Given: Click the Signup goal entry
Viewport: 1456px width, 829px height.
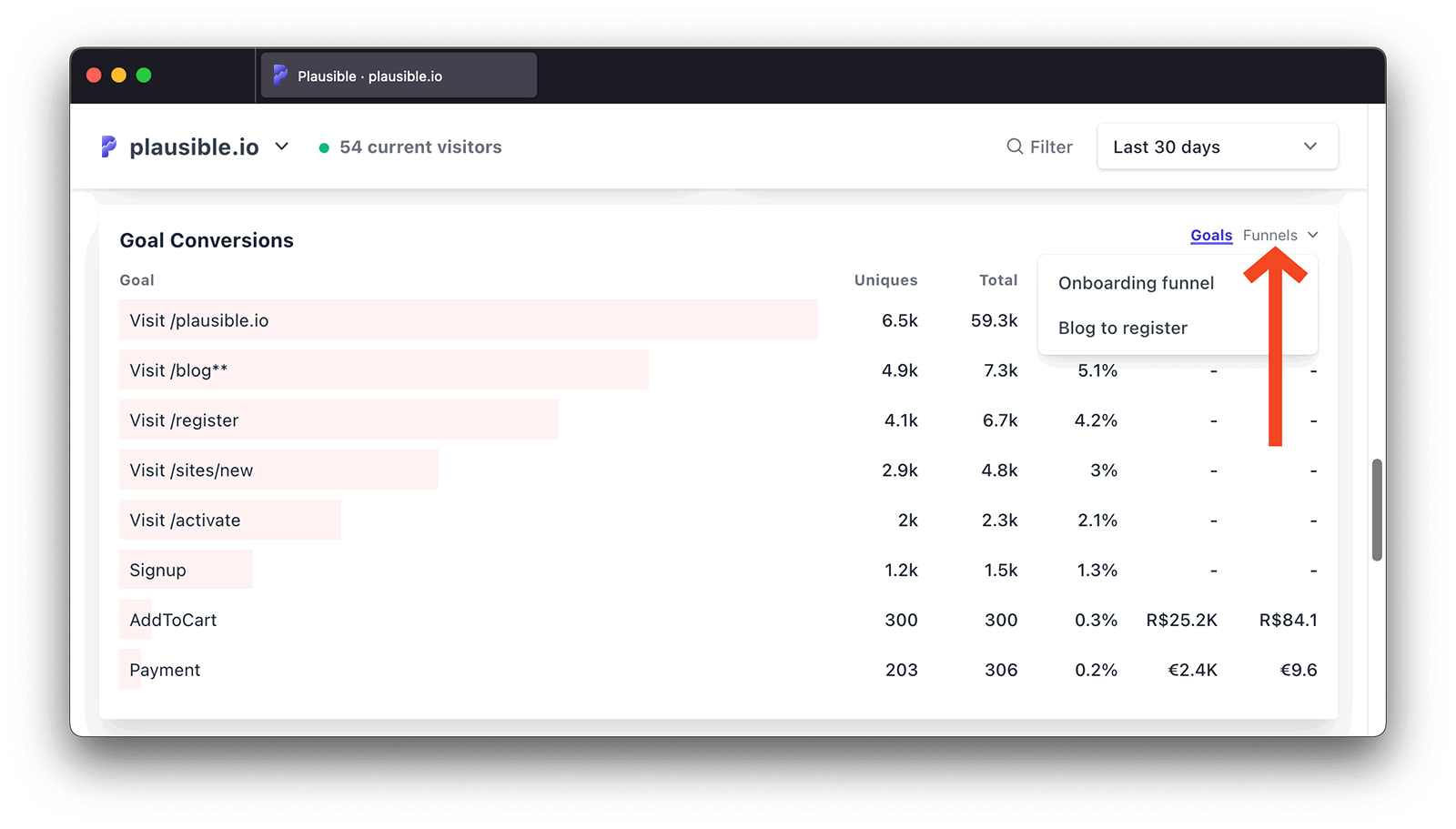Looking at the screenshot, I should (157, 571).
